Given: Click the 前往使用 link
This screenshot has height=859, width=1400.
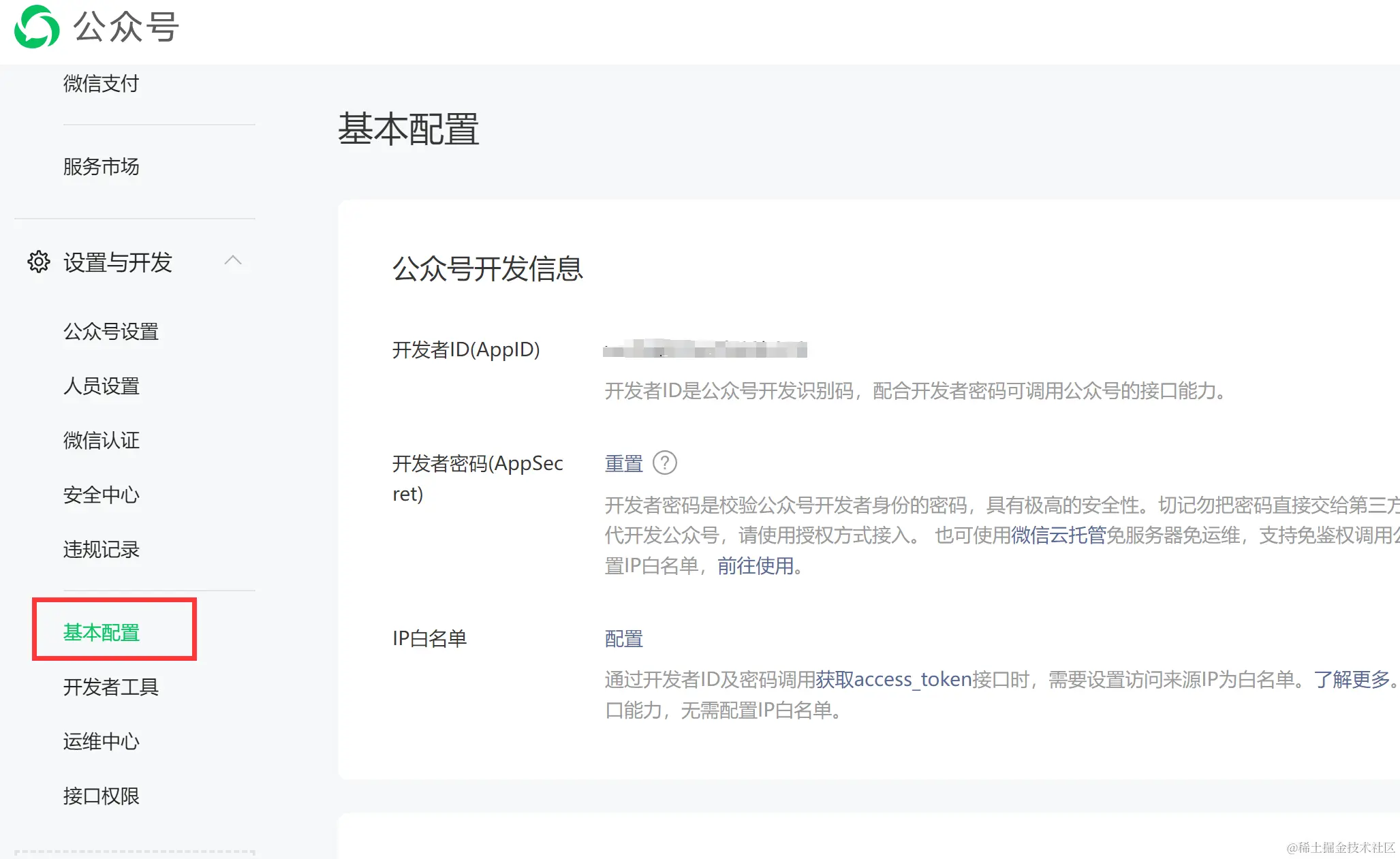Looking at the screenshot, I should point(755,566).
